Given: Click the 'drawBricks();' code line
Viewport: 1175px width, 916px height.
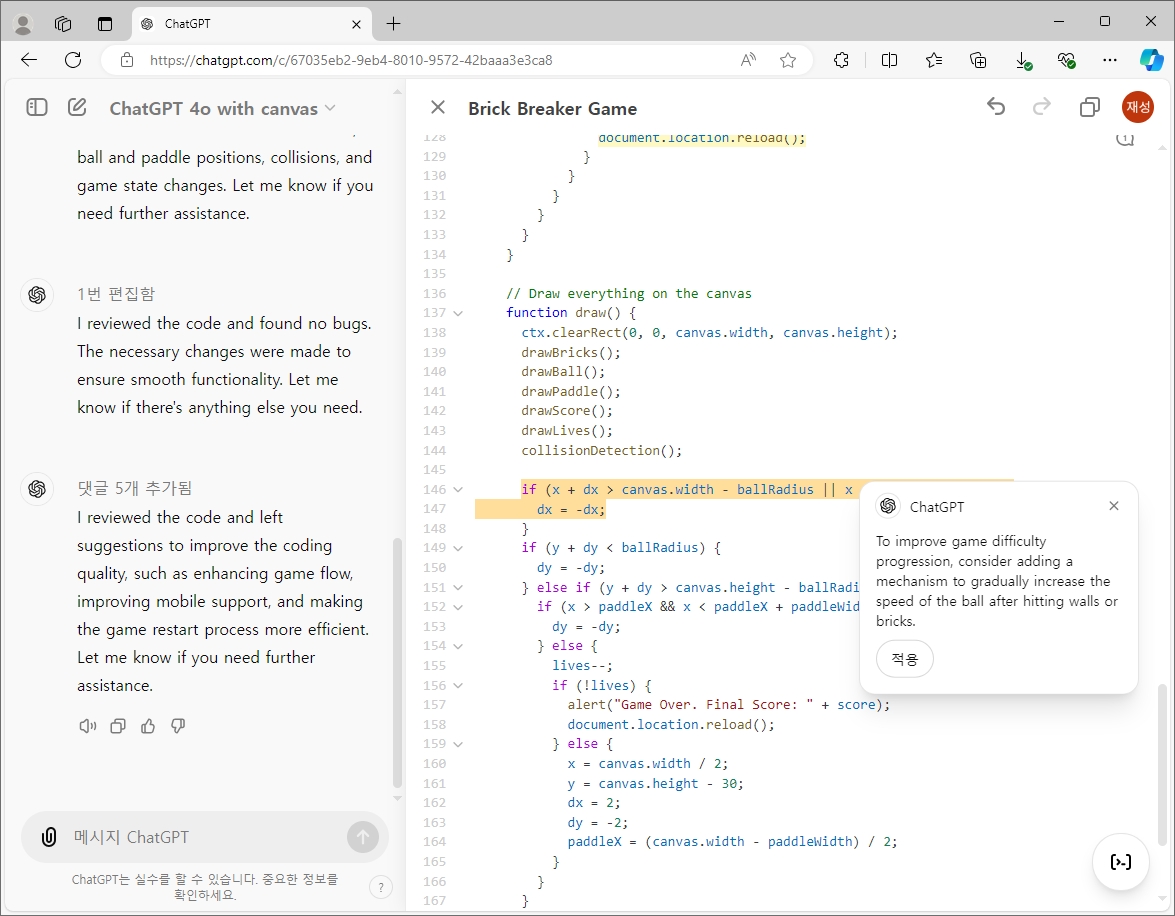Looking at the screenshot, I should [571, 352].
